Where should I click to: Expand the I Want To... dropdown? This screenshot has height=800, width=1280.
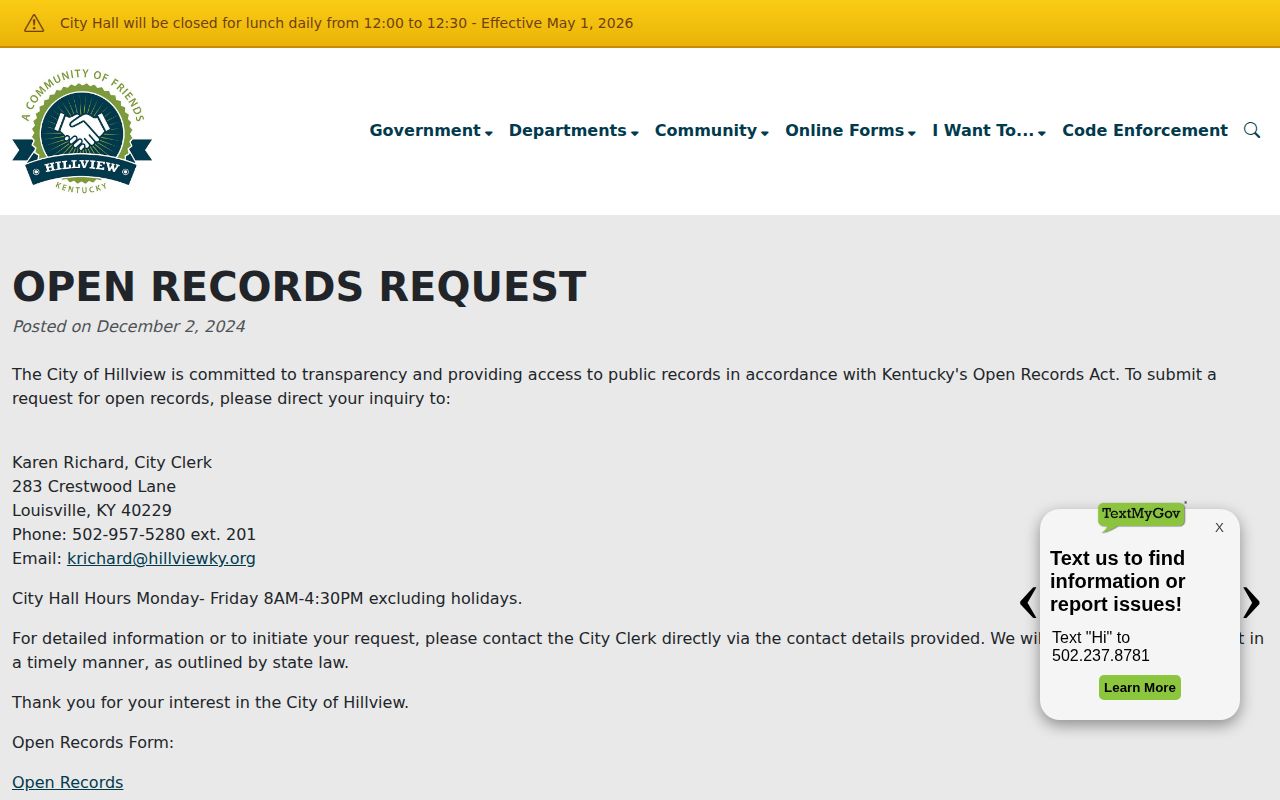[x=989, y=130]
